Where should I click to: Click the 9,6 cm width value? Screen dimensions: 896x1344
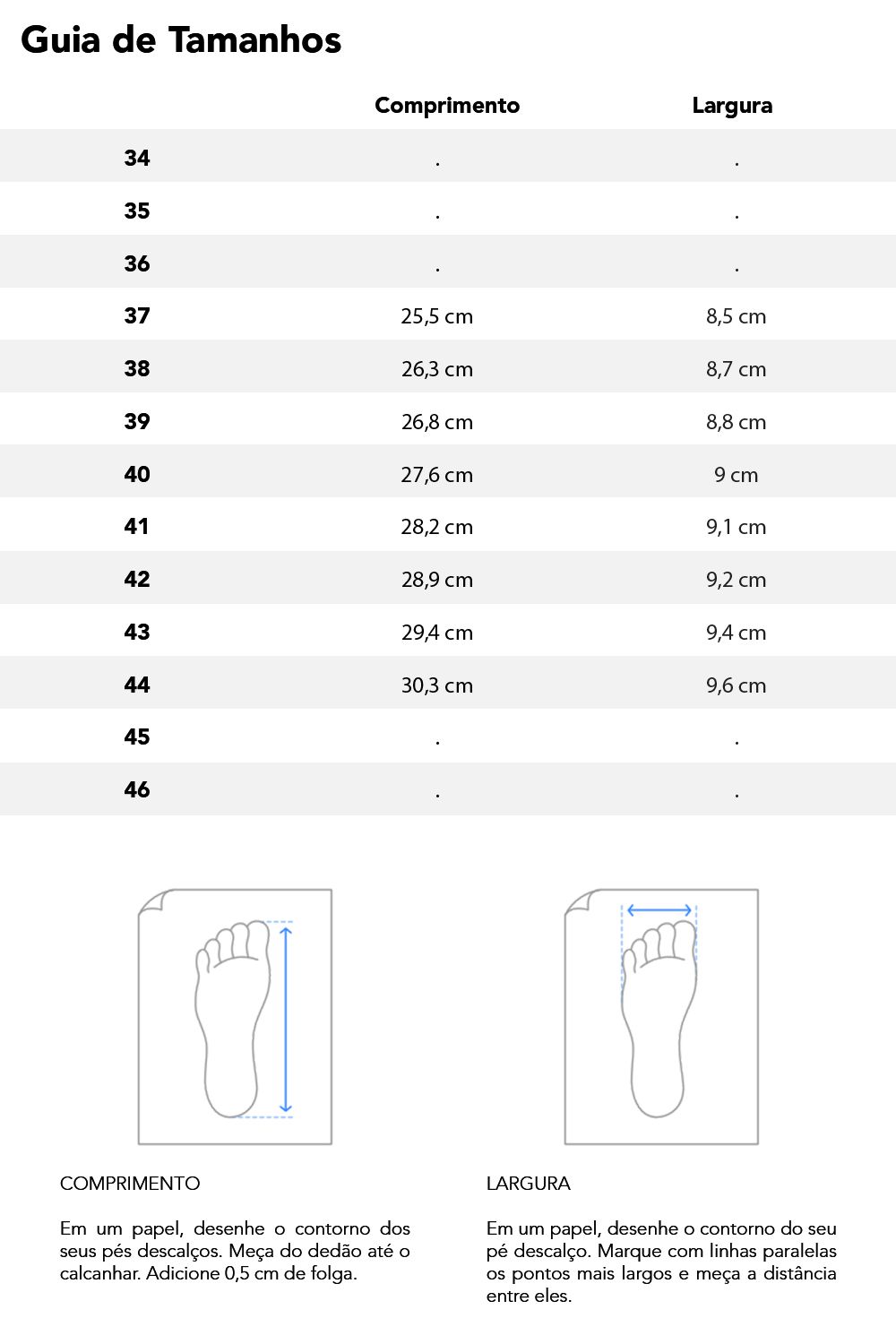pyautogui.click(x=737, y=685)
